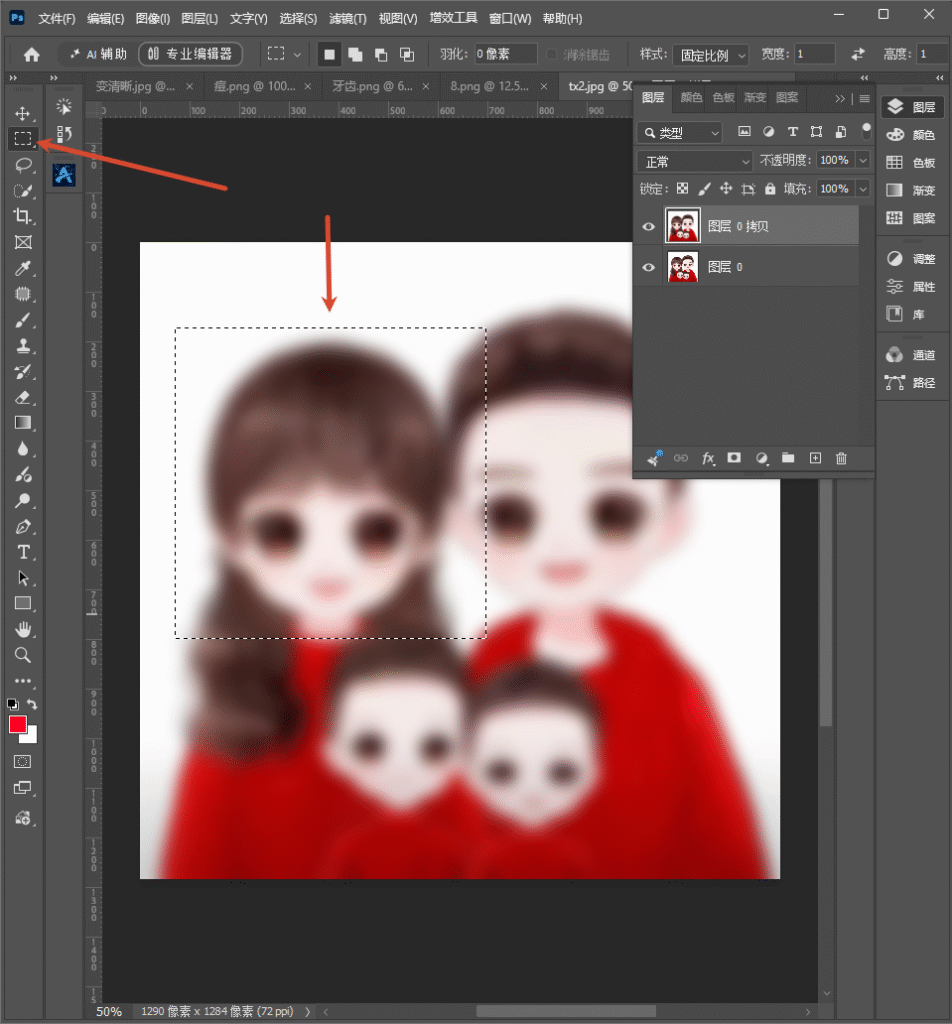Hide the 图层 0 layer

648,267
